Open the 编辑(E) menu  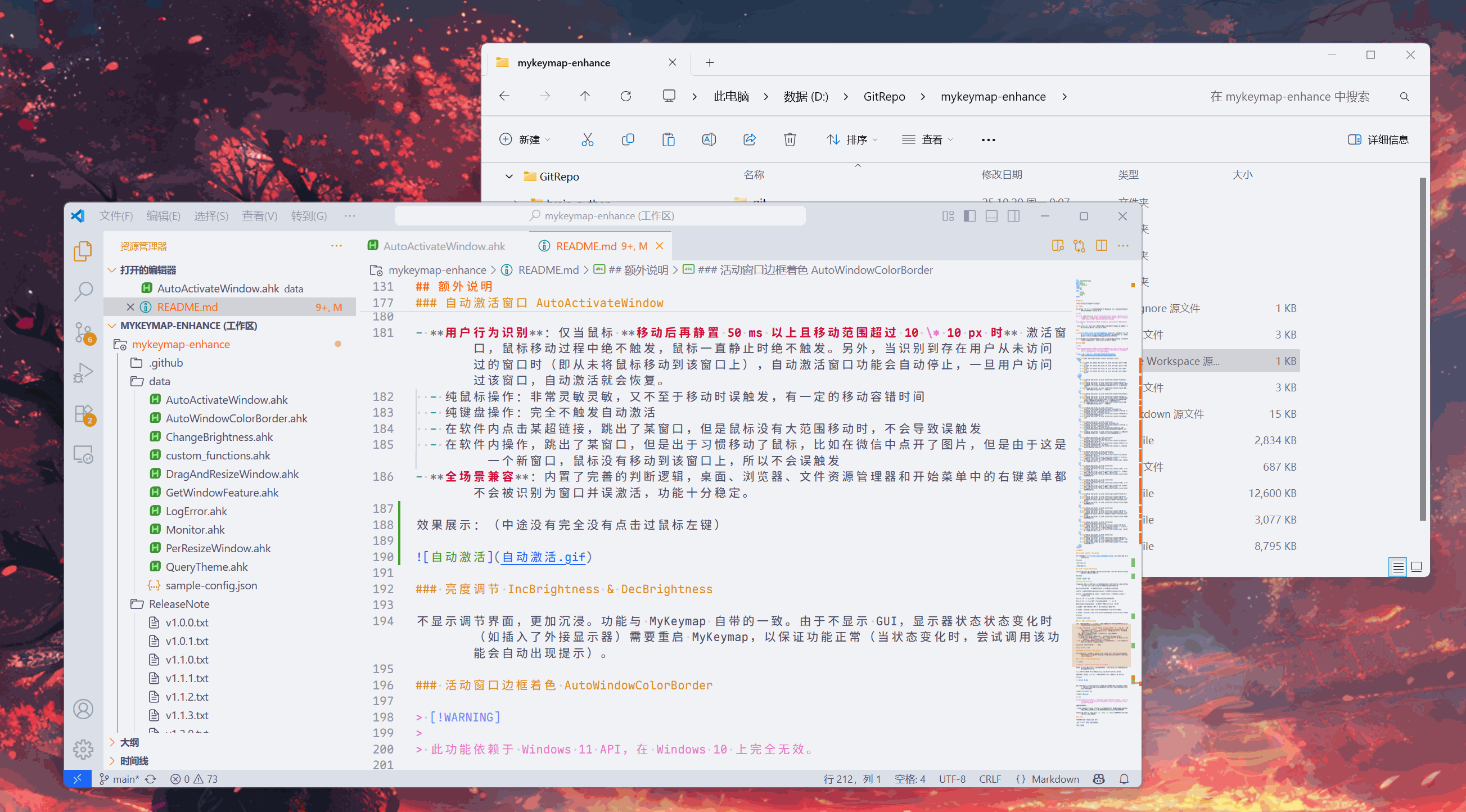163,216
